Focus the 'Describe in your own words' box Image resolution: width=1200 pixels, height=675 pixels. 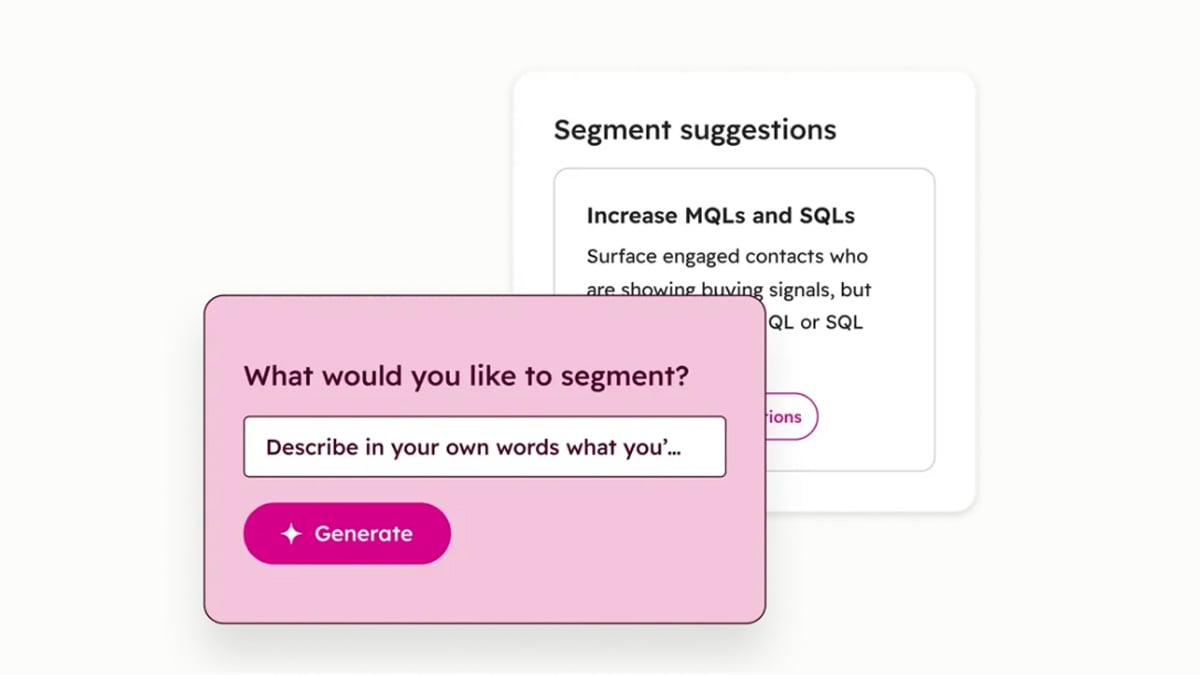tap(485, 447)
